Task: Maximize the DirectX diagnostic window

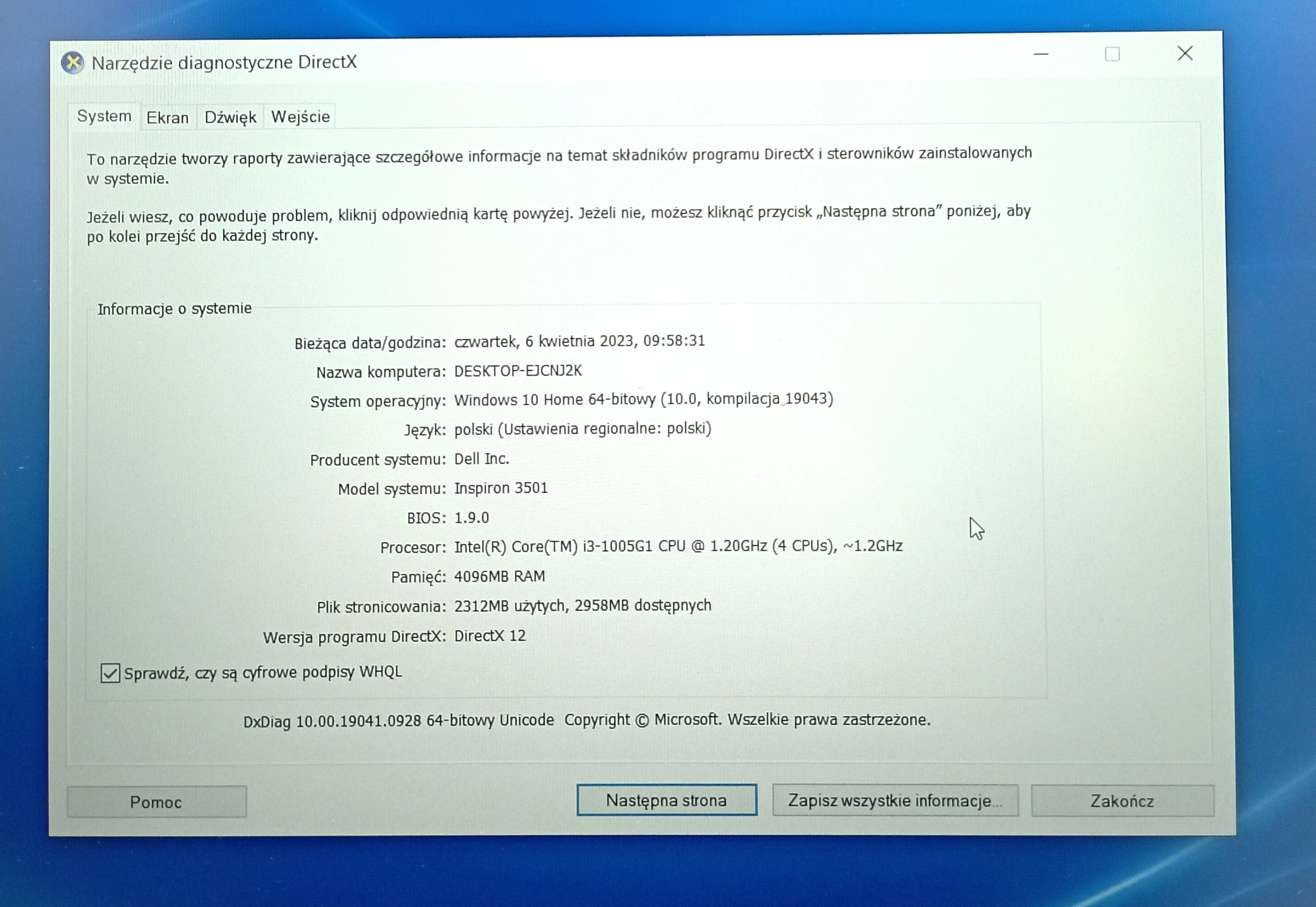Action: (1112, 55)
